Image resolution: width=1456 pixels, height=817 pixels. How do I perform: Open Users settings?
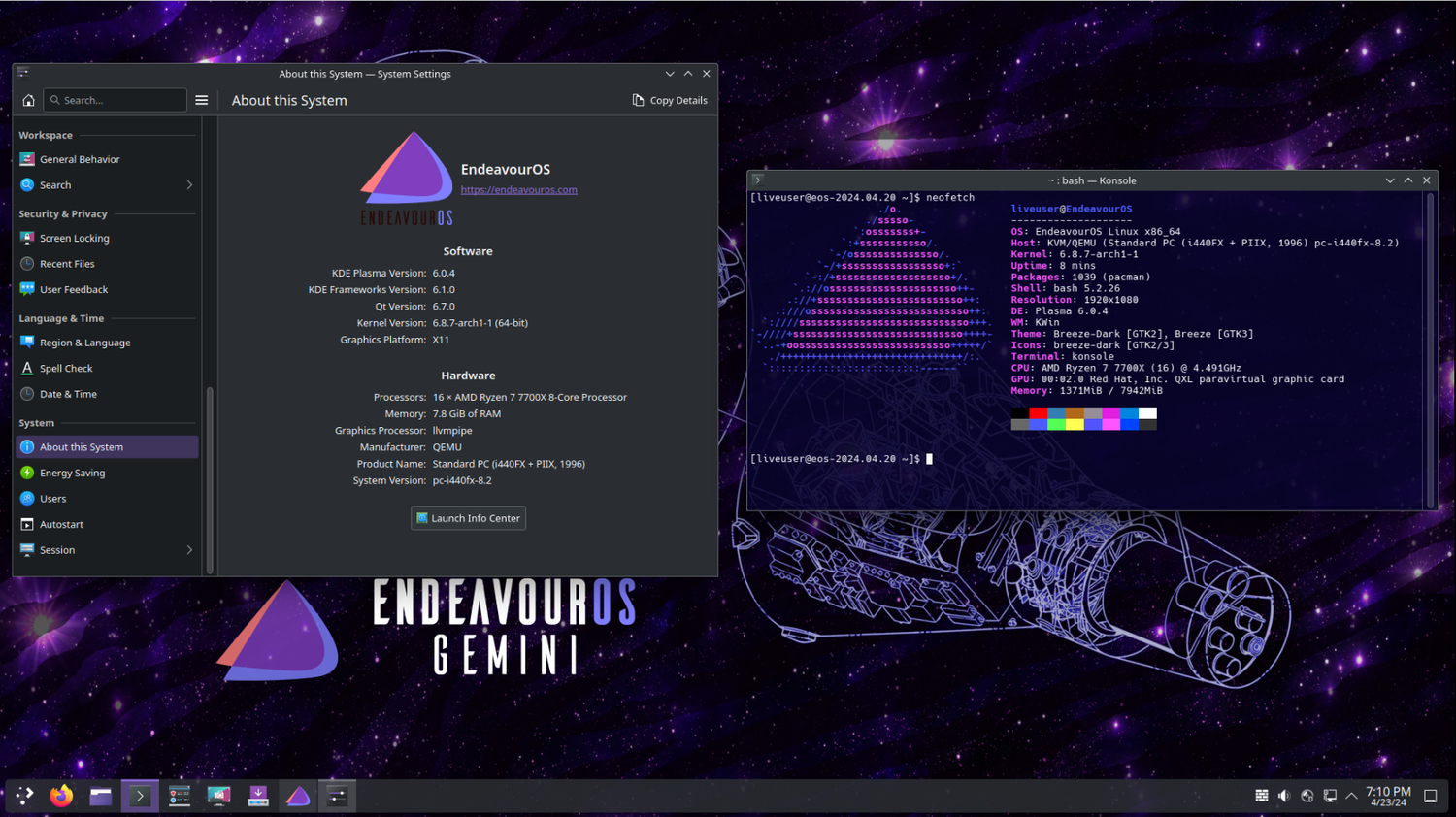pos(107,499)
